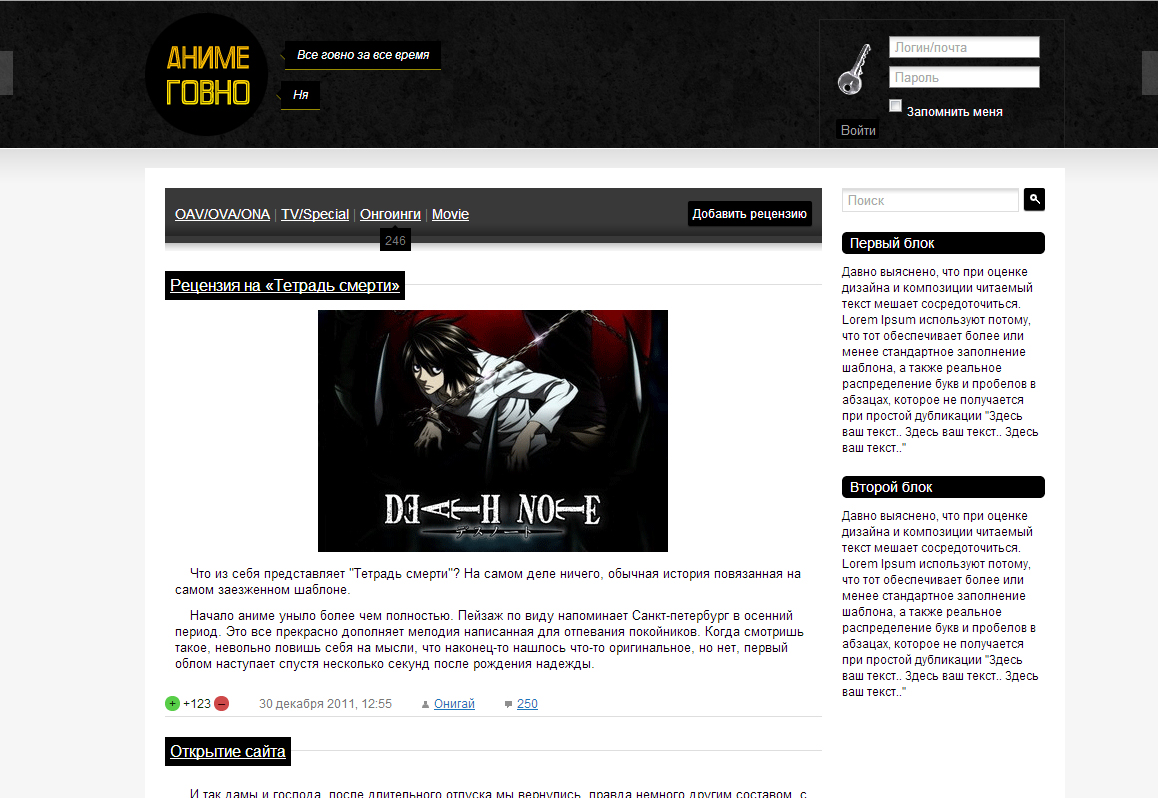The image size is (1158, 798).
Task: Click the Второй блок sidebar heading
Action: coord(943,487)
